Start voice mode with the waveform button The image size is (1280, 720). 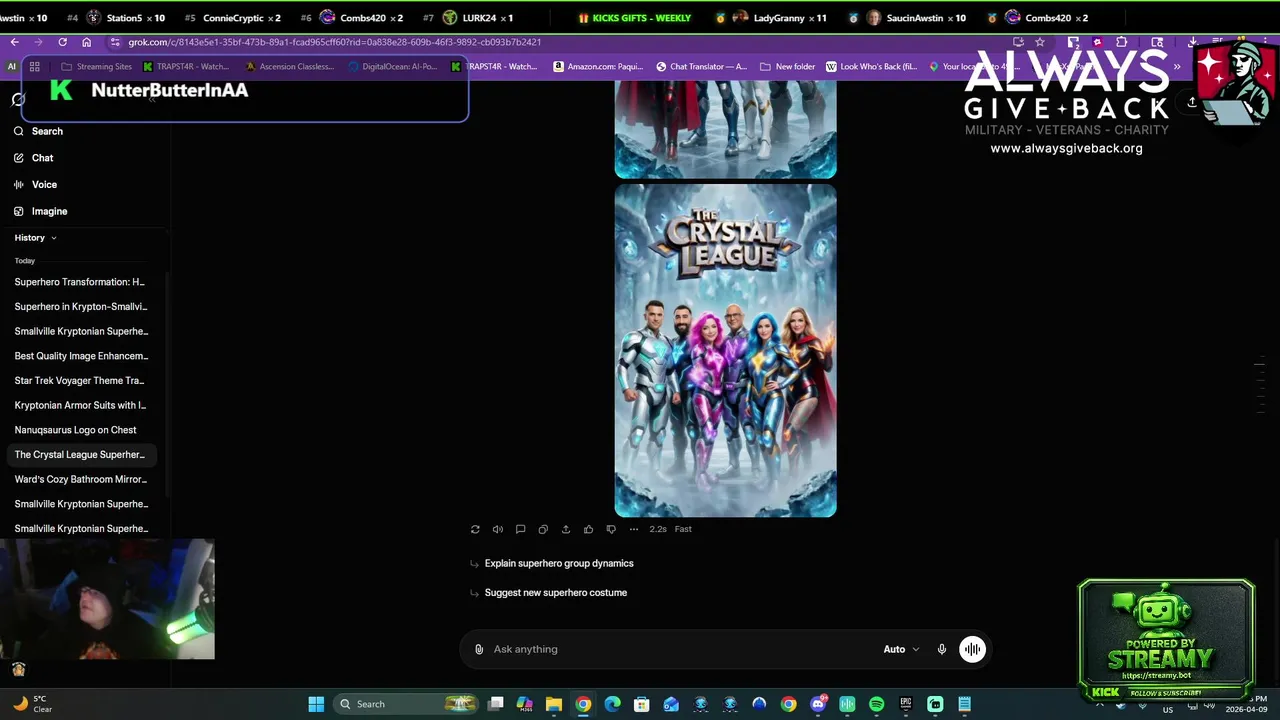pyautogui.click(x=973, y=649)
